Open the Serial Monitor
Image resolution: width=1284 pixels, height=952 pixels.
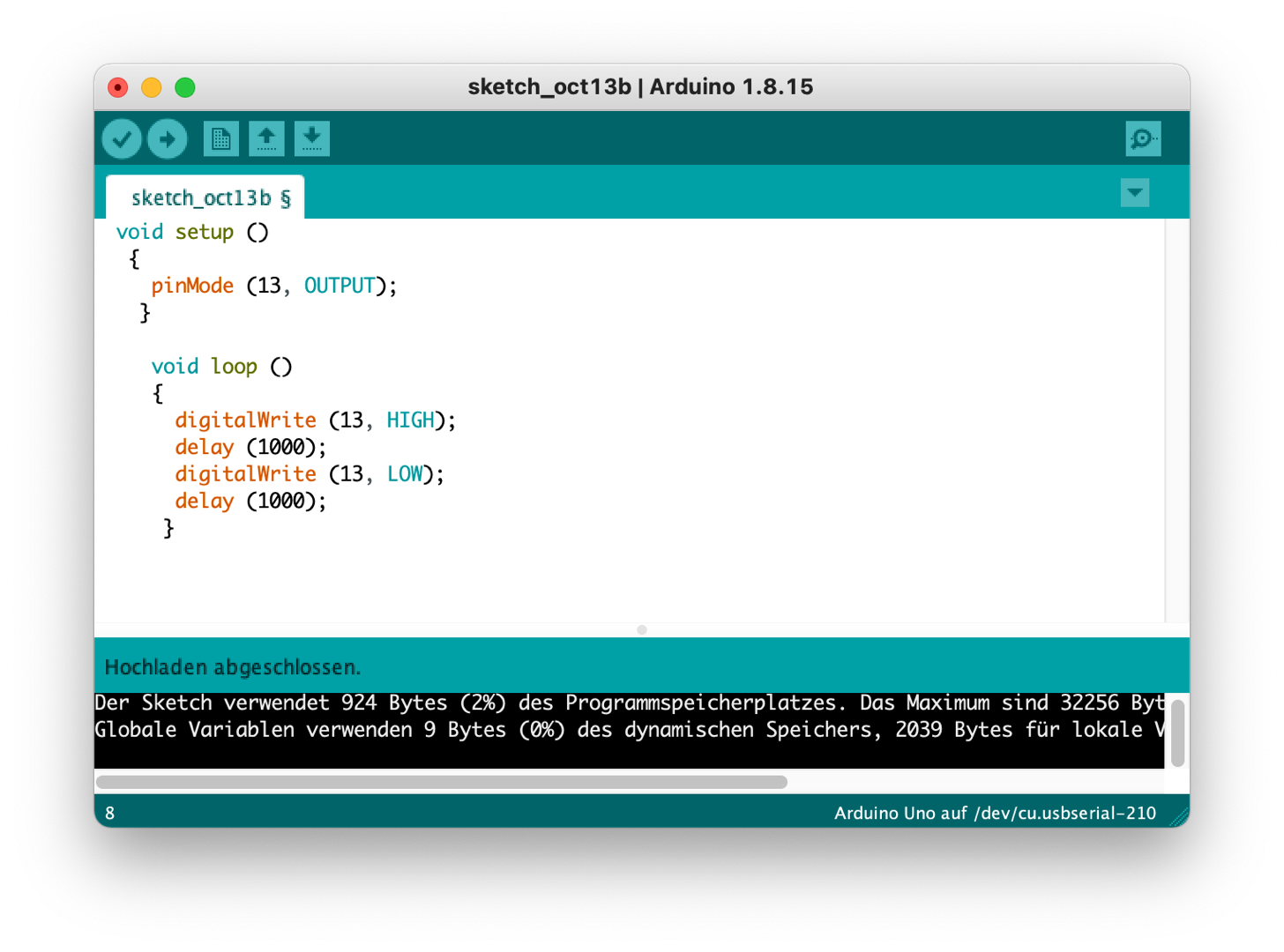coord(1143,139)
